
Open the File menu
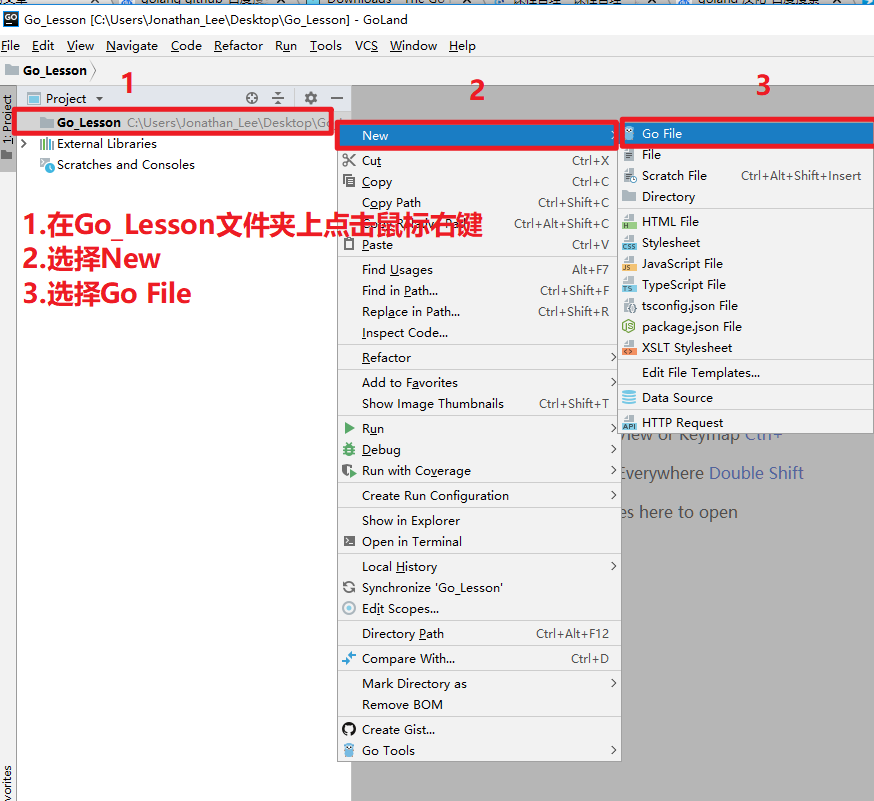pos(10,46)
